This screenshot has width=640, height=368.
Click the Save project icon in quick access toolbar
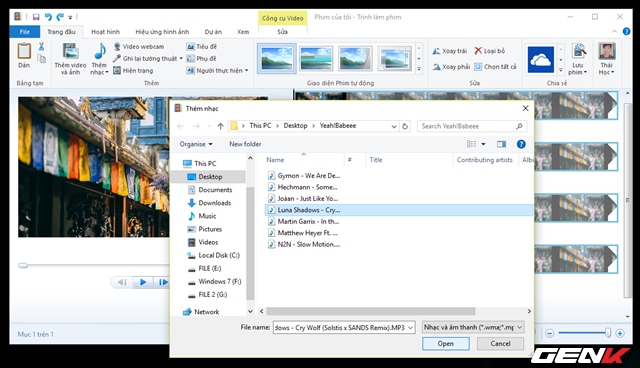pyautogui.click(x=36, y=17)
